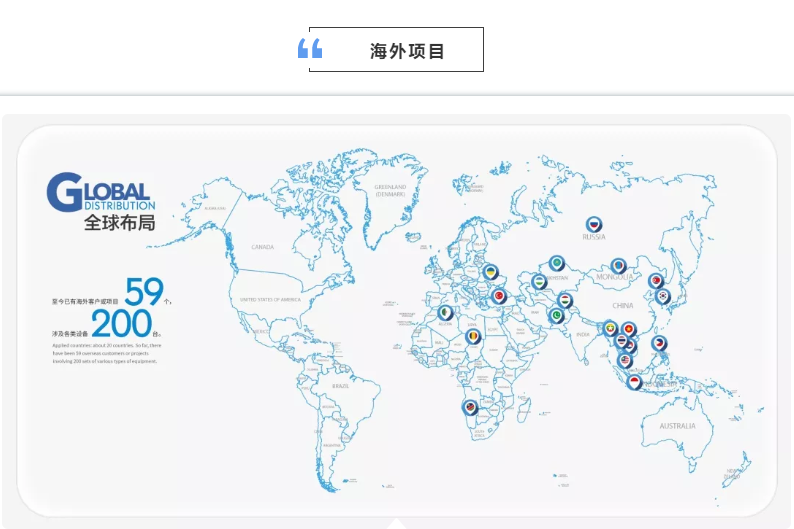Click the Turkey flag pin
The width and height of the screenshot is (794, 529).
(x=499, y=296)
